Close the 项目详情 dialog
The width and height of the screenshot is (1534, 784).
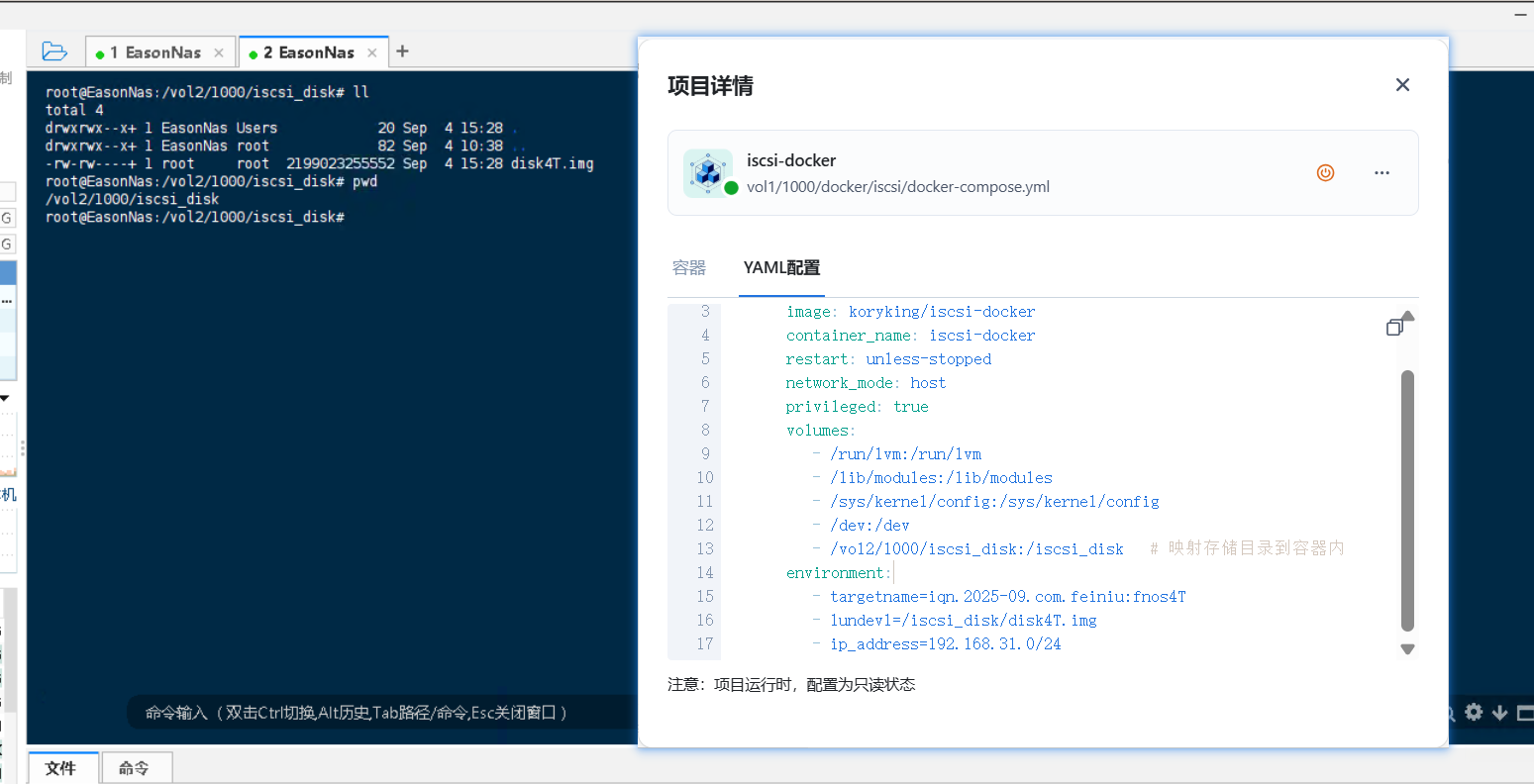click(1402, 85)
